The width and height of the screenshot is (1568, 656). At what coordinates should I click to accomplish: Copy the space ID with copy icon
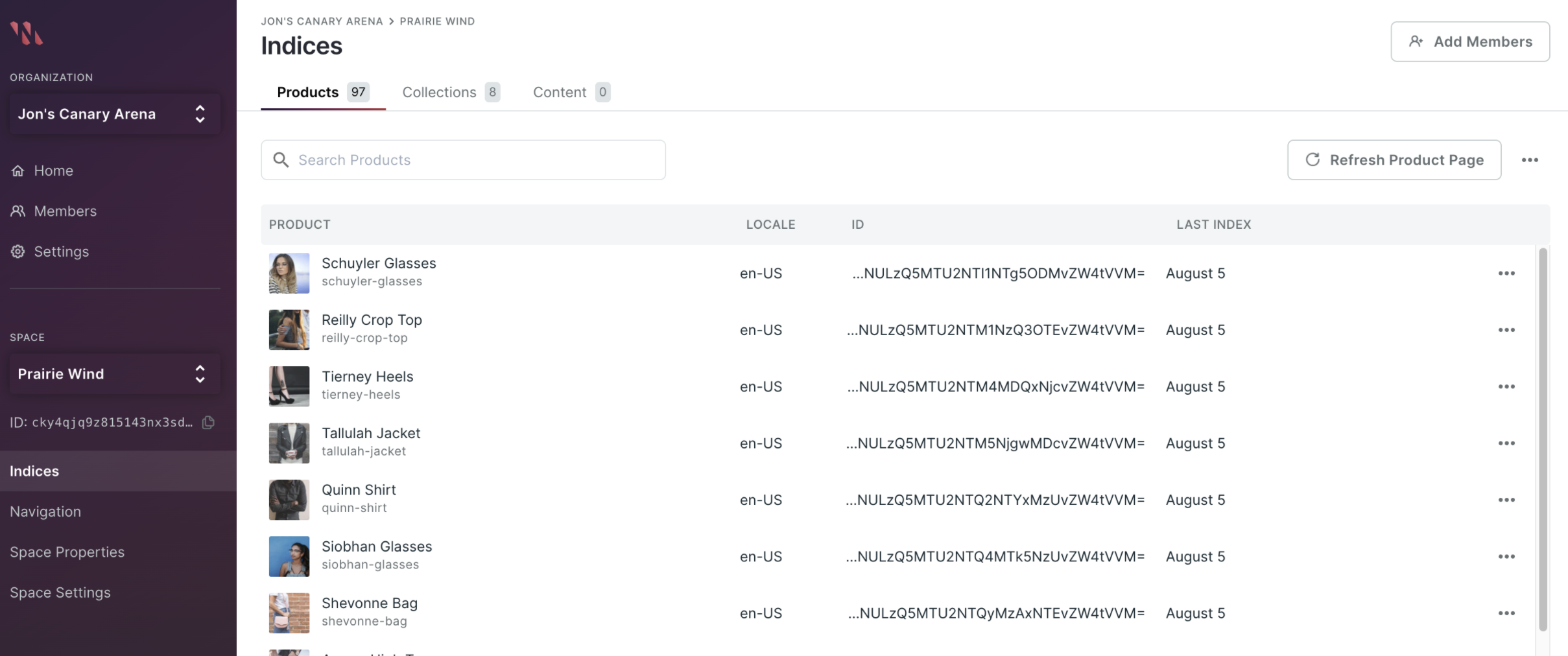(x=208, y=423)
